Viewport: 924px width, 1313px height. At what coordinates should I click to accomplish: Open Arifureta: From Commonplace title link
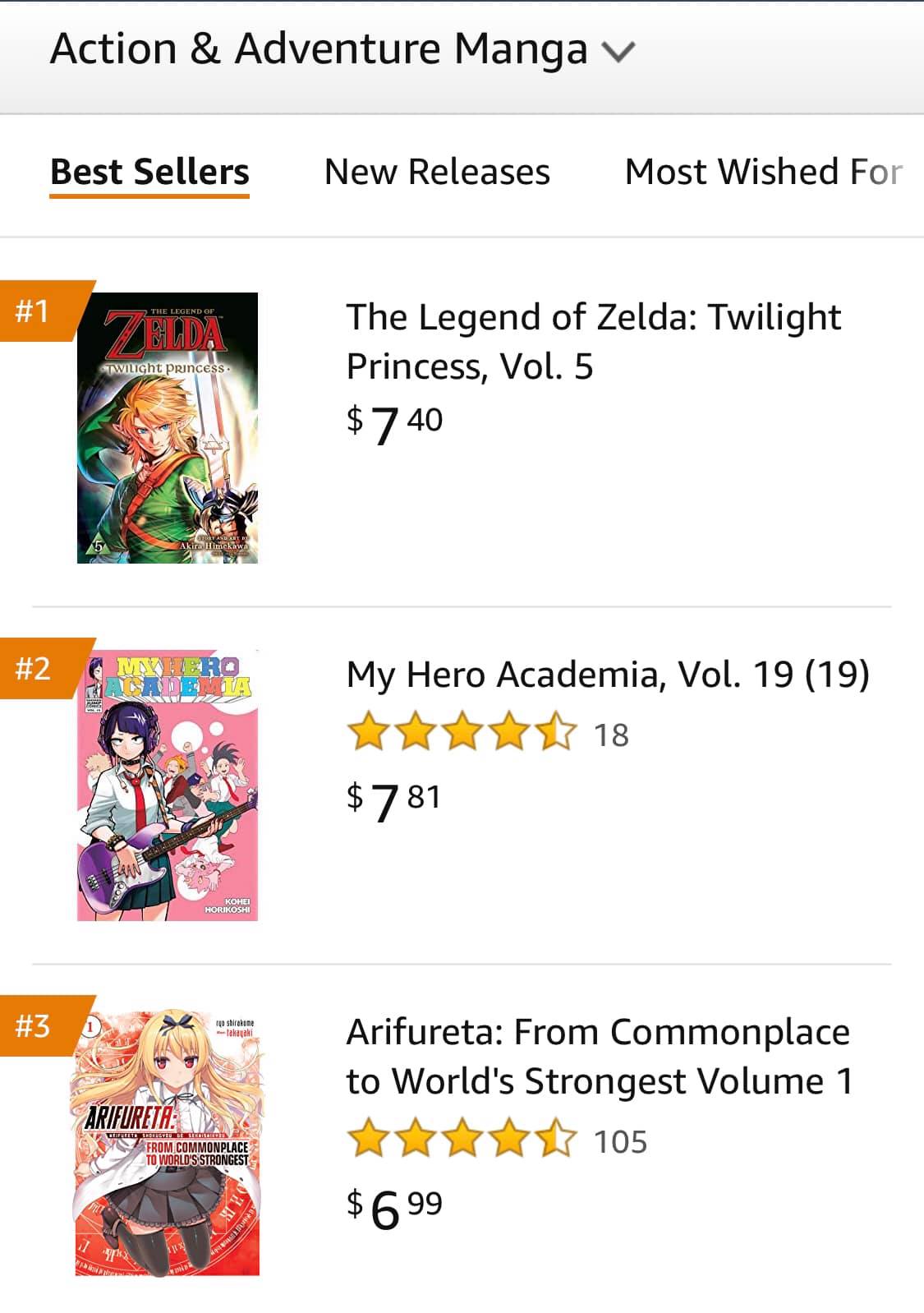click(600, 1057)
